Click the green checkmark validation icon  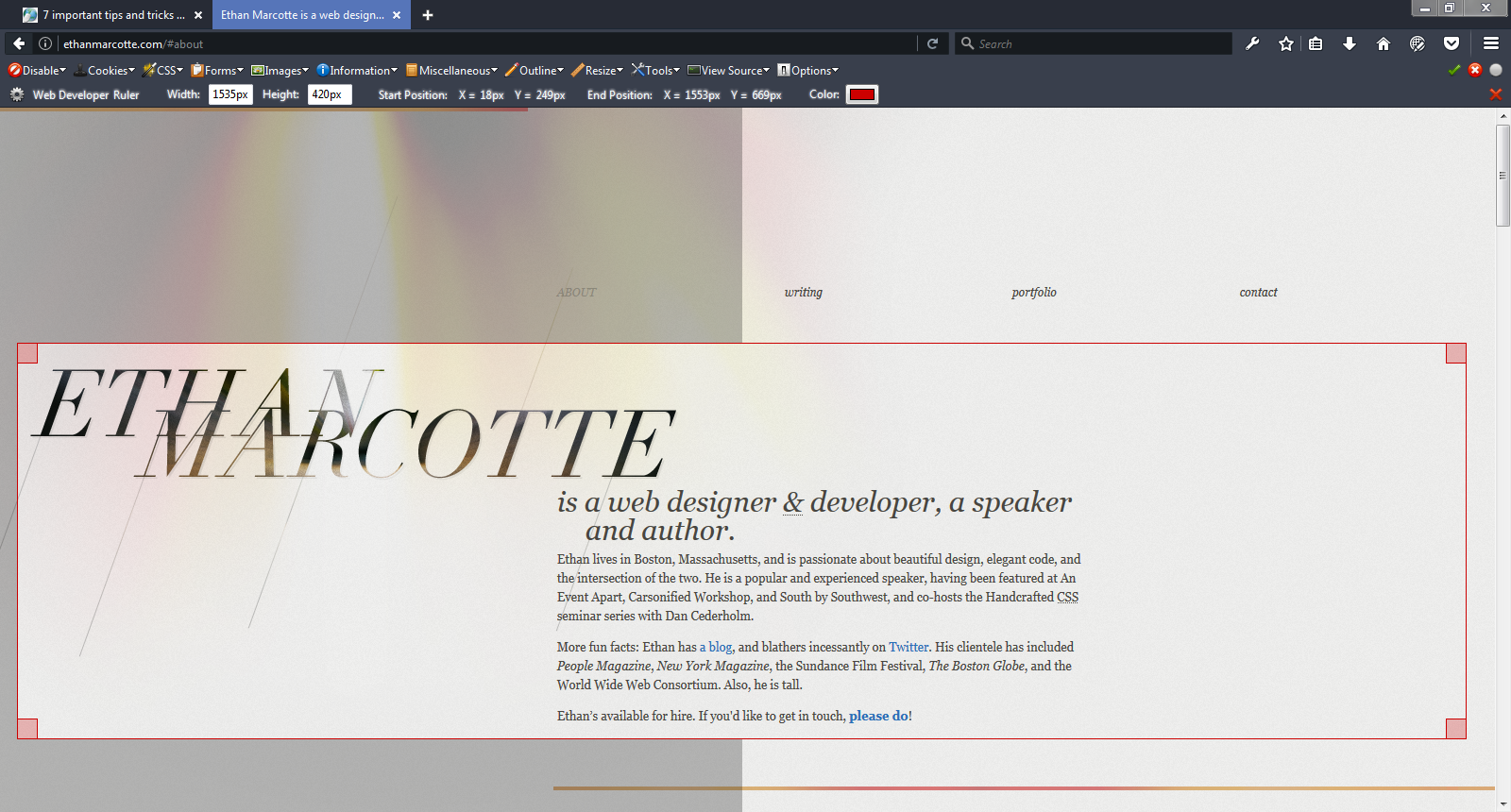[x=1454, y=70]
